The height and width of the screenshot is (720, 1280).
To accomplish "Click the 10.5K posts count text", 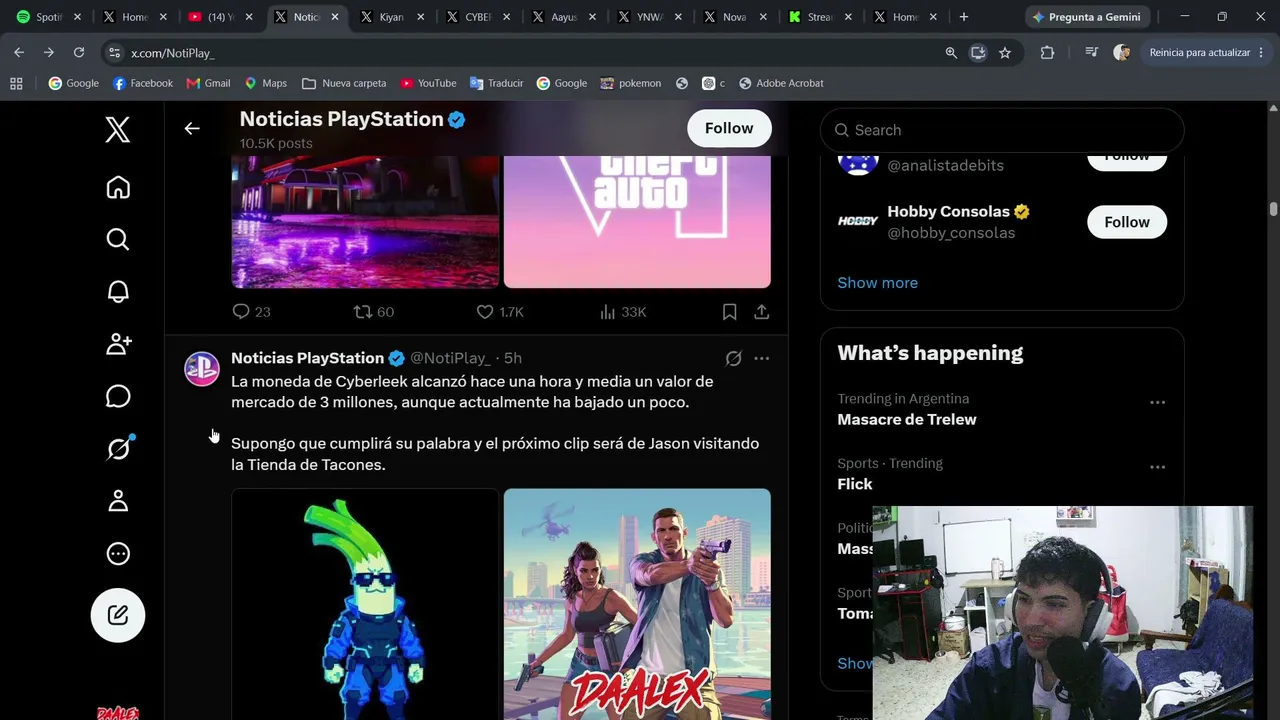I will 276,143.
